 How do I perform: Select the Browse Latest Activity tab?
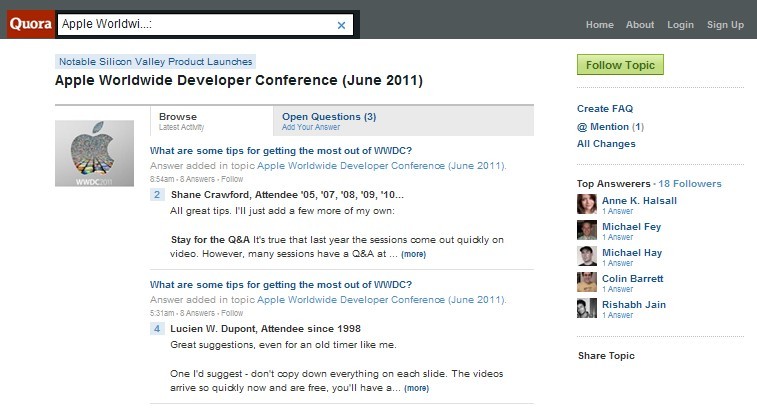pyautogui.click(x=212, y=121)
